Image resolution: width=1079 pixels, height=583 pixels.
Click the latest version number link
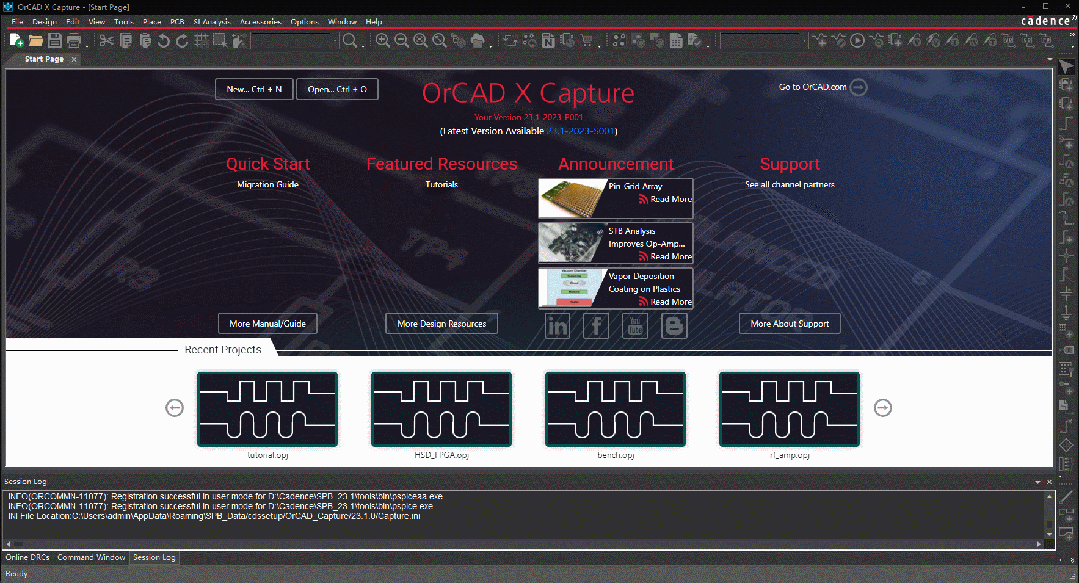click(x=581, y=131)
